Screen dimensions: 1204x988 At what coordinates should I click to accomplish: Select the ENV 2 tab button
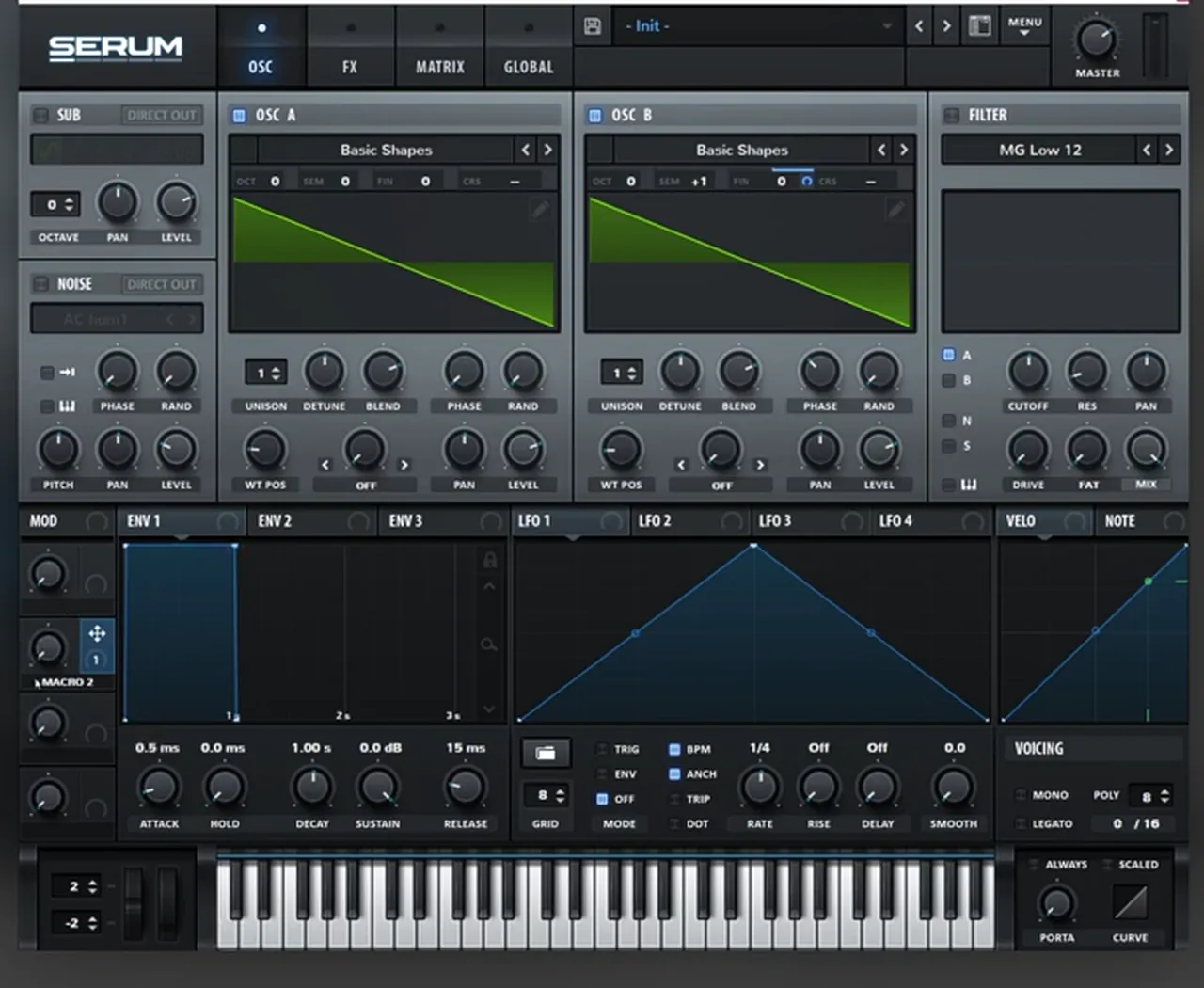point(313,520)
